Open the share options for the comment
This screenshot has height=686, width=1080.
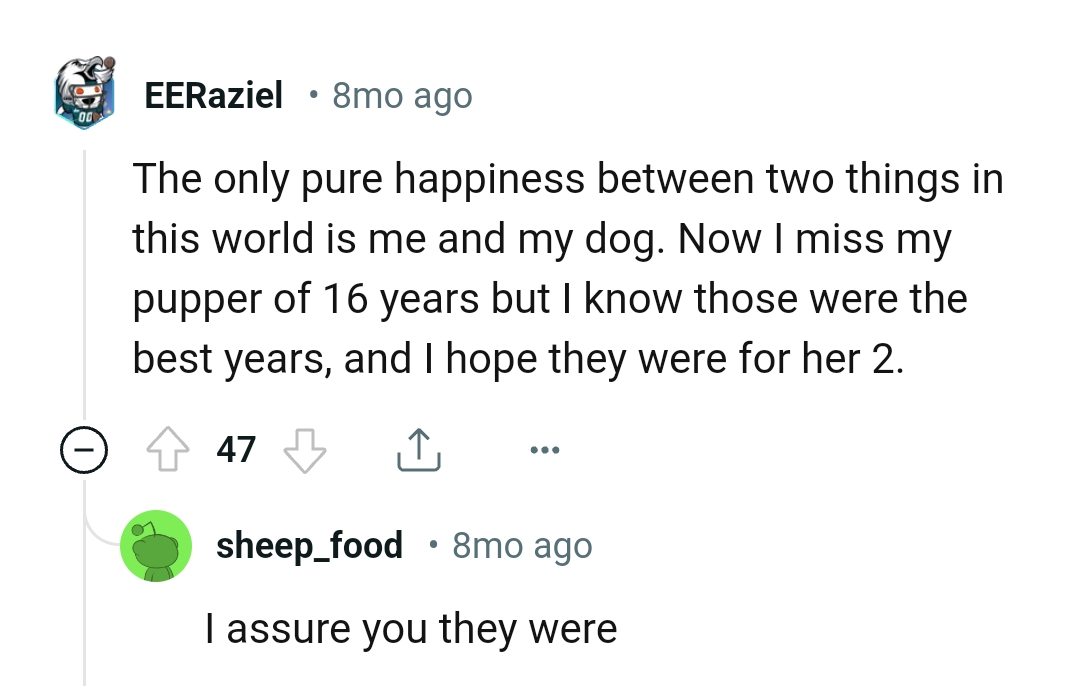pos(419,450)
